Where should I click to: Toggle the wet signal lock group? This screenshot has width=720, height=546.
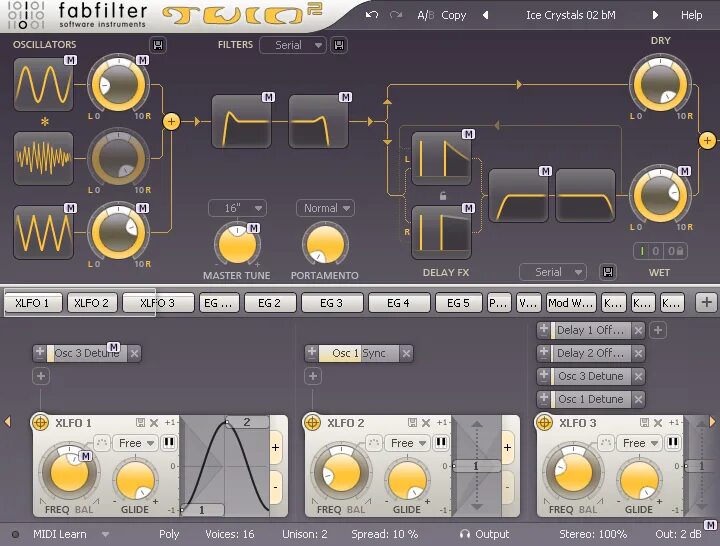coord(660,251)
